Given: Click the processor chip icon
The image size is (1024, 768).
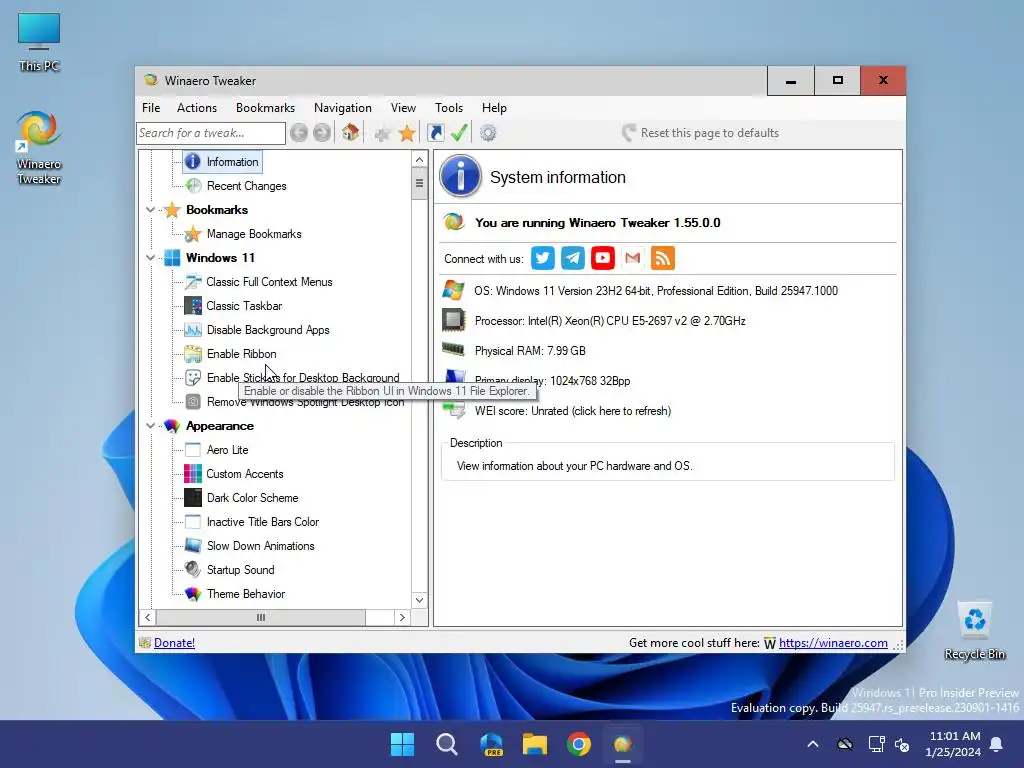Looking at the screenshot, I should pos(453,321).
